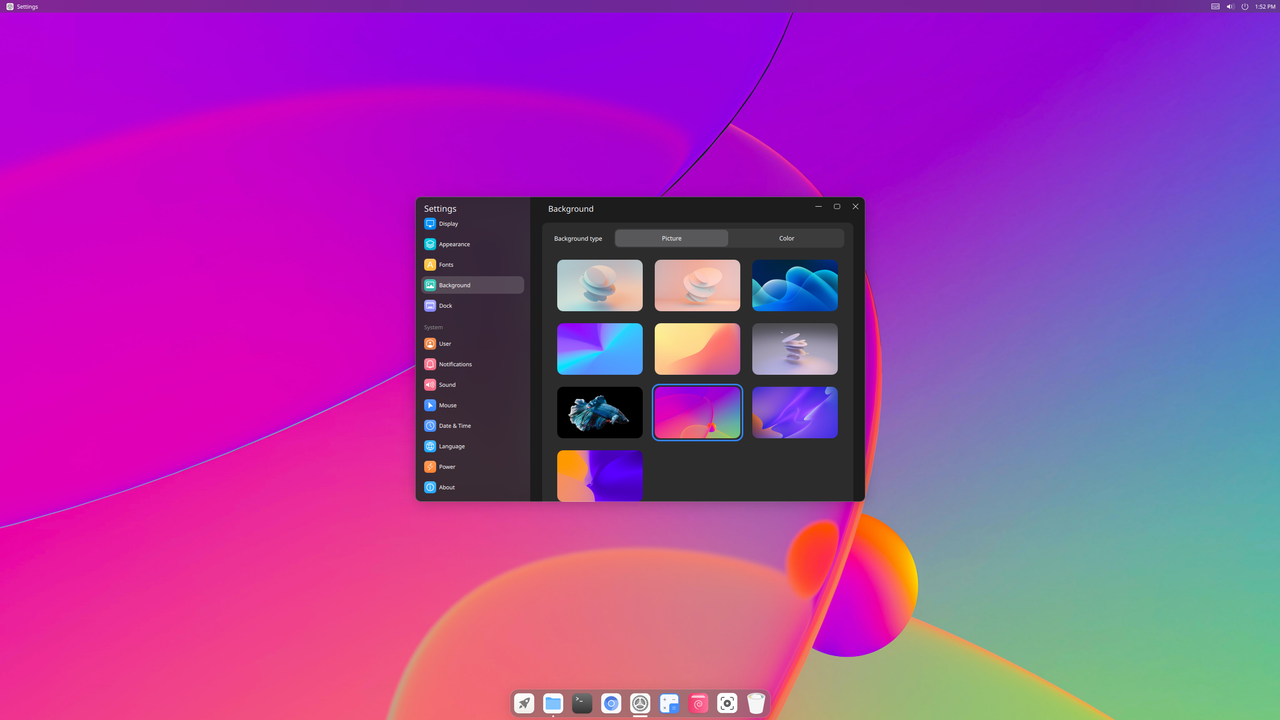1280x720 pixels.
Task: Select the blue waves wallpaper
Action: point(795,285)
